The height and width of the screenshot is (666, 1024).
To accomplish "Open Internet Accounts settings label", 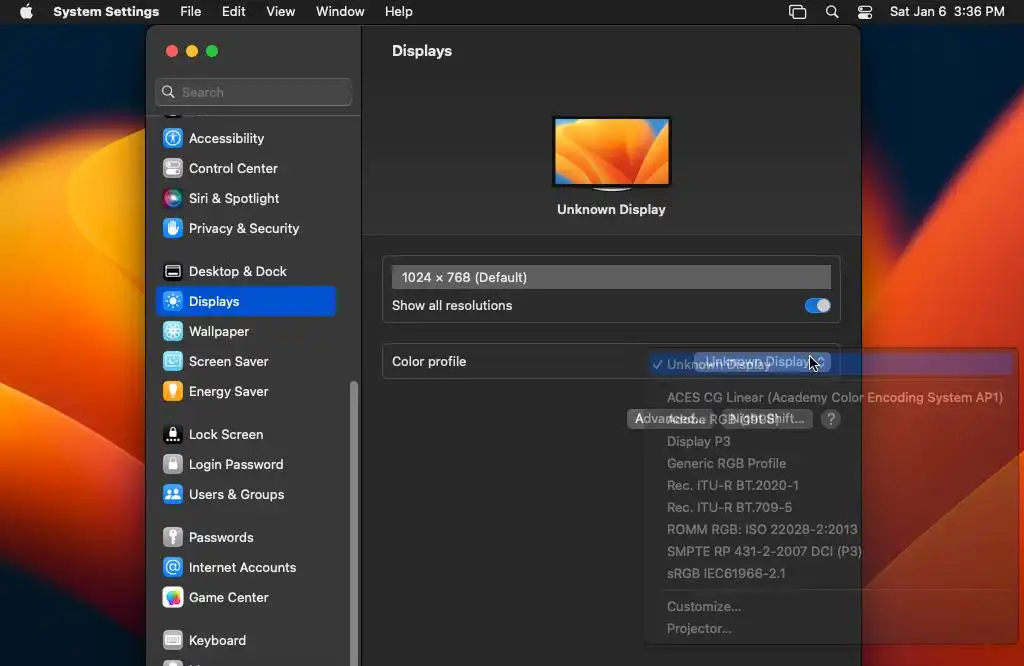I will (242, 568).
